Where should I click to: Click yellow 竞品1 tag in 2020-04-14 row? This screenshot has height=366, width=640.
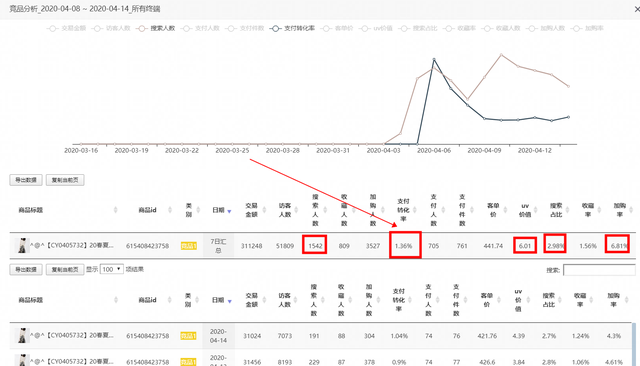tap(189, 336)
